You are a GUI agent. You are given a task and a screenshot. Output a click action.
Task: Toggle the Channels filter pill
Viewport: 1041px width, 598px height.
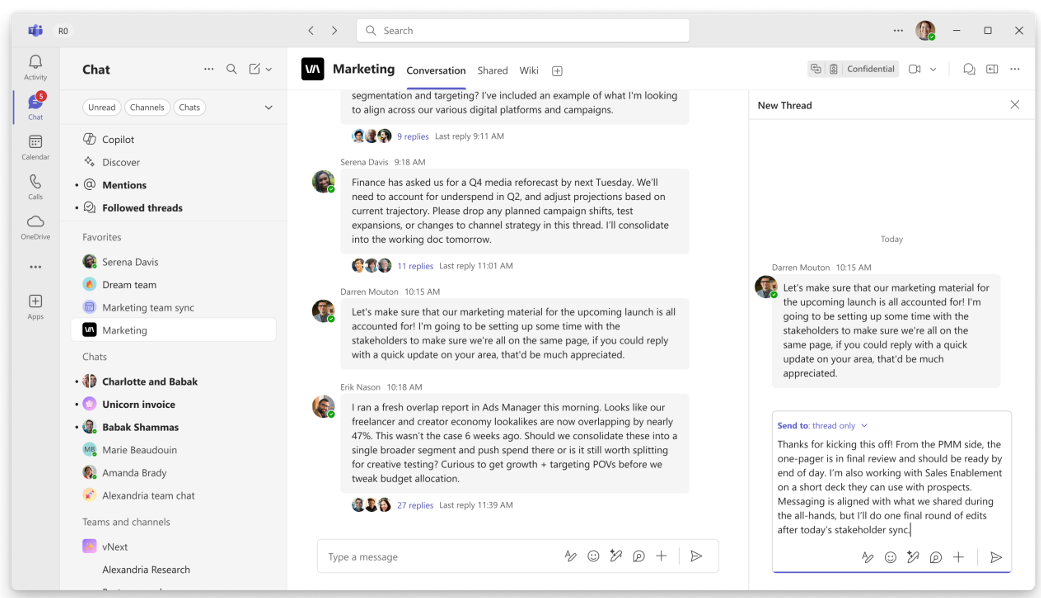147,108
